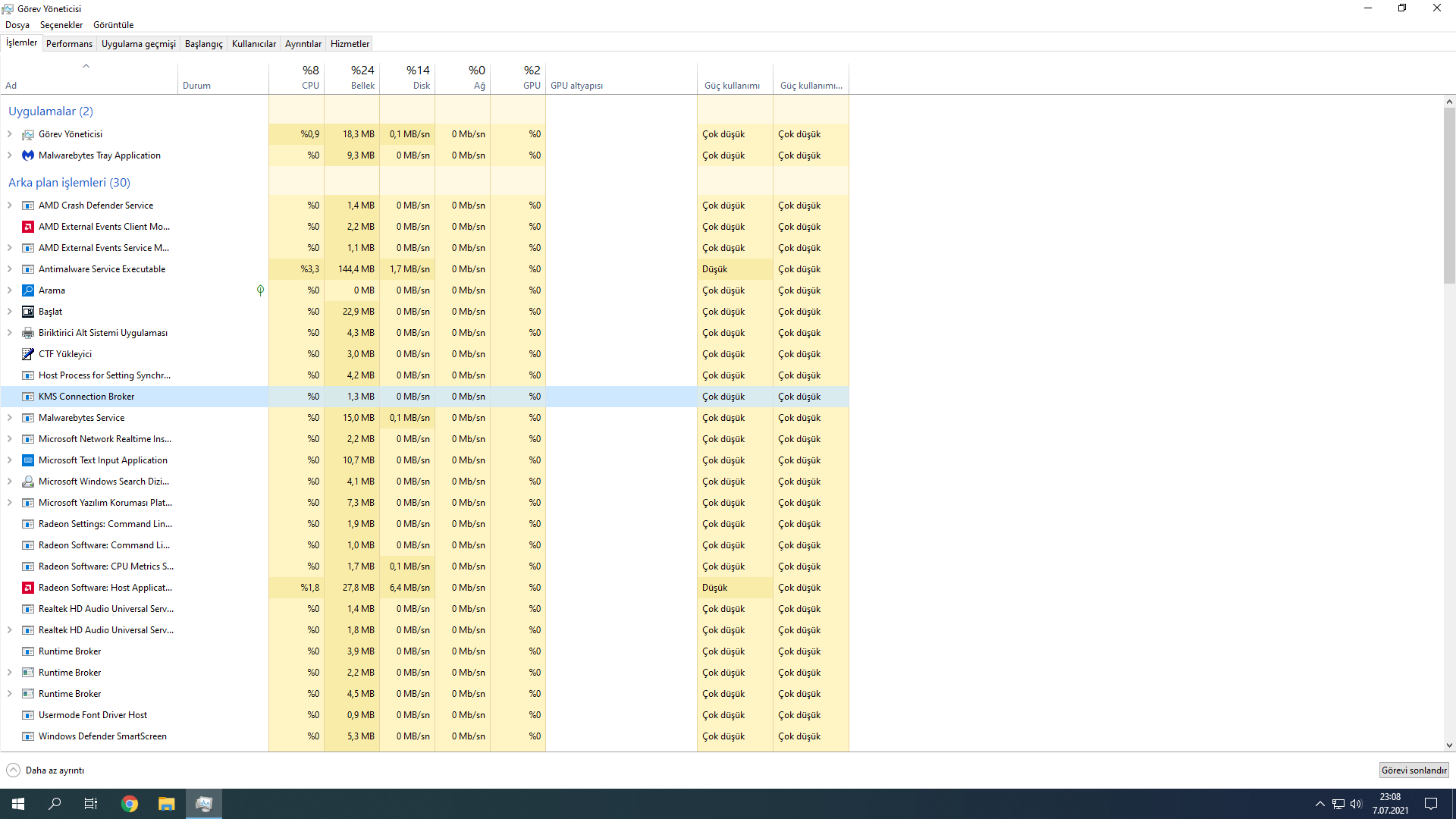Click the CTF Yükleyici pen icon
This screenshot has height=819, width=1456.
click(28, 354)
